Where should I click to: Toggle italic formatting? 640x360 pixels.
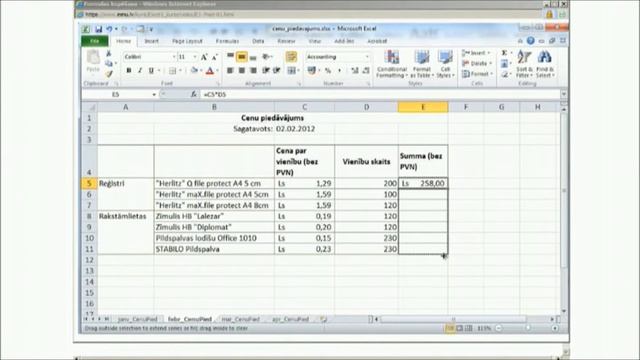[140, 71]
